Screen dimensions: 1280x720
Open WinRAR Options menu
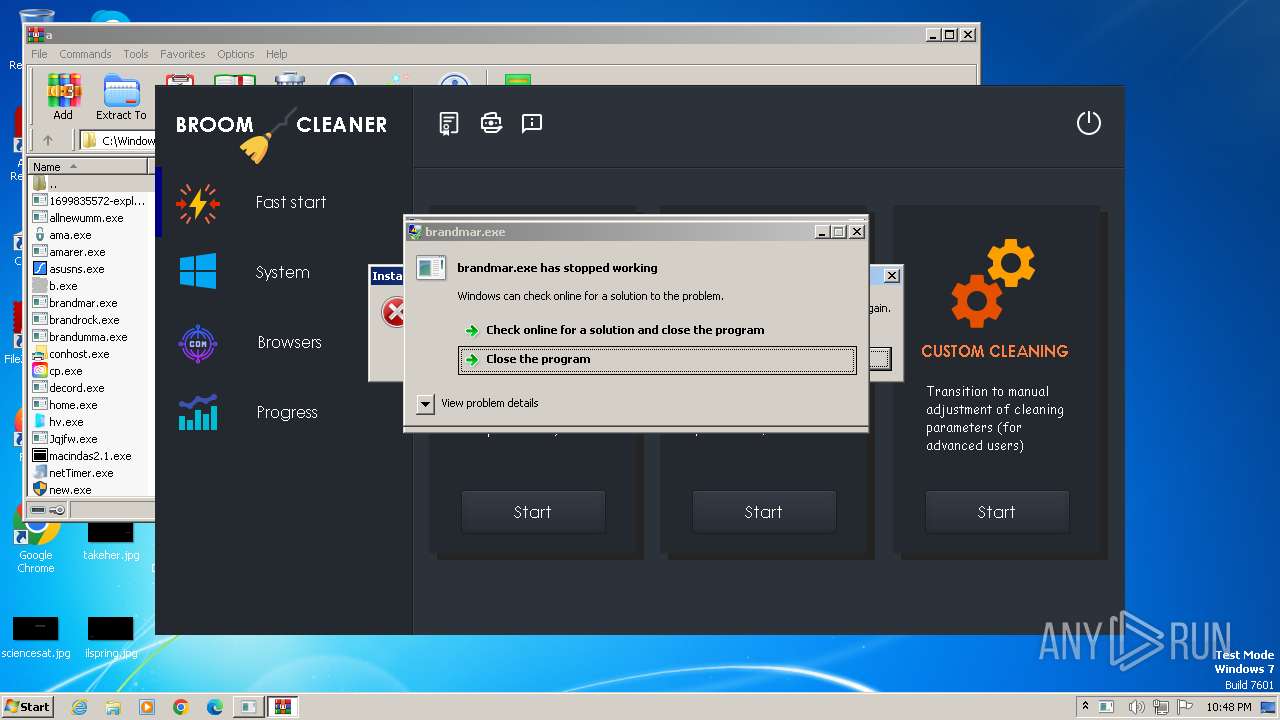[x=236, y=54]
